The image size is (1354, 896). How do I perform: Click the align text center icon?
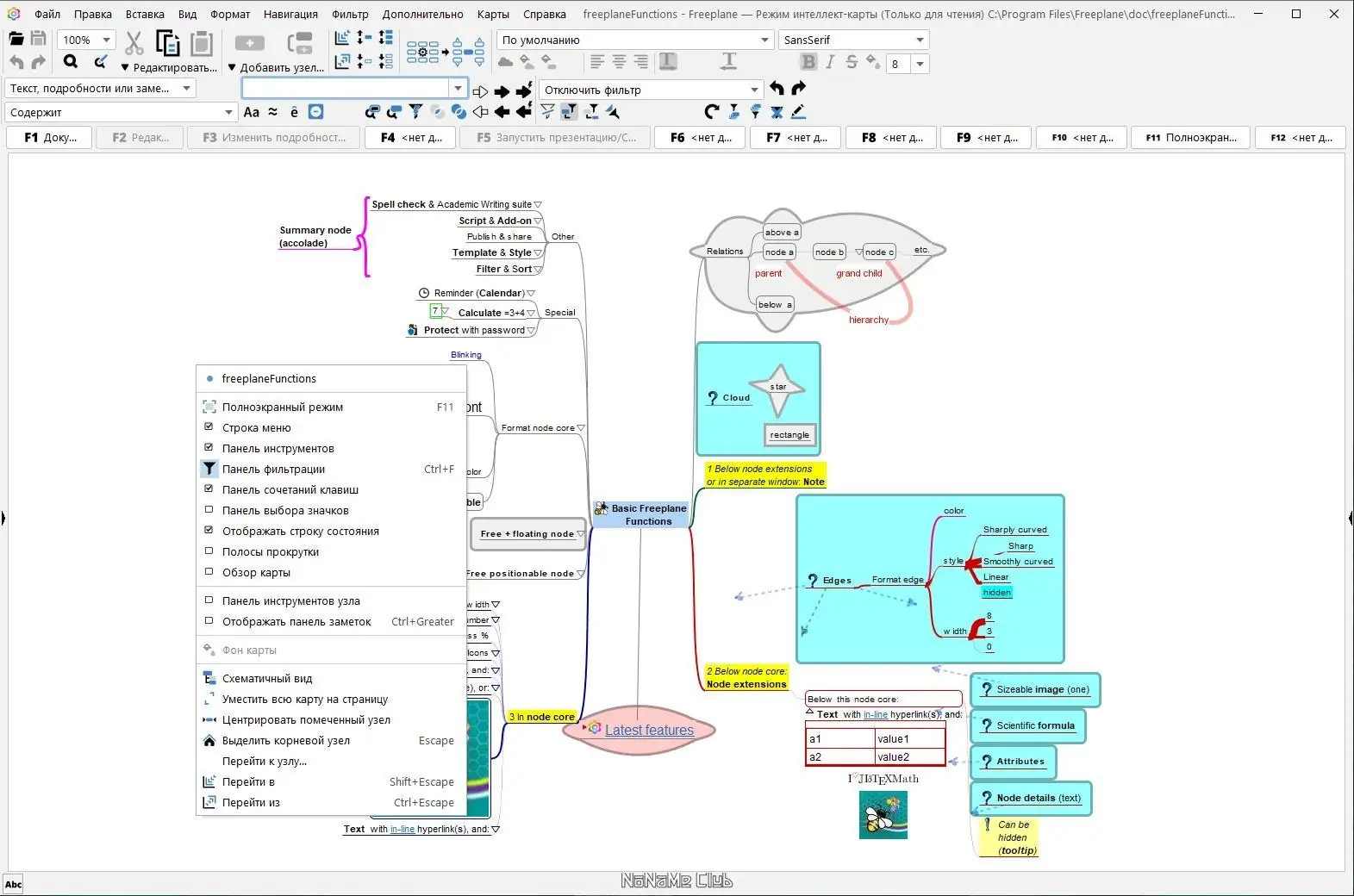point(619,62)
